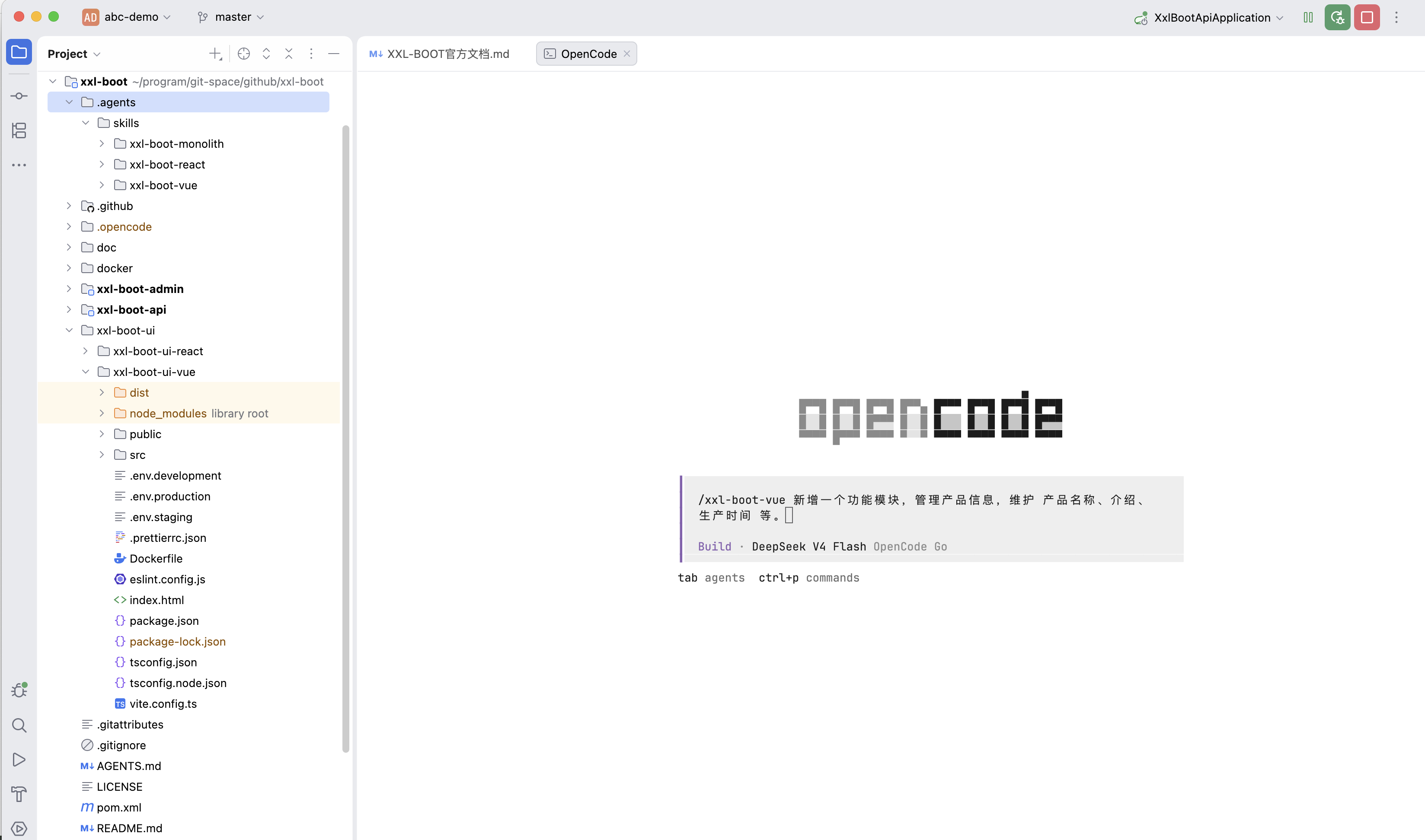Screen dimensions: 1425x840
Task: Open pom.xml Maven file
Action: coord(118,808)
